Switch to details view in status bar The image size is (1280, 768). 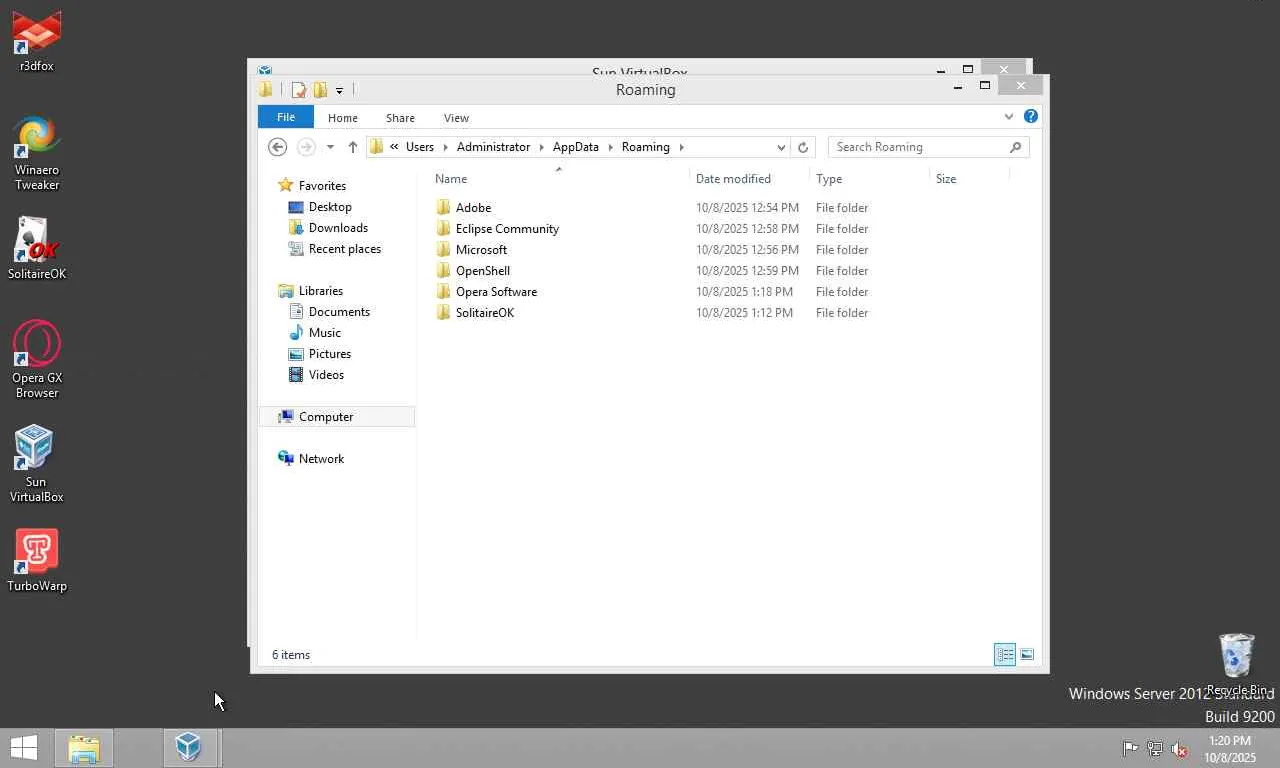[1005, 655]
